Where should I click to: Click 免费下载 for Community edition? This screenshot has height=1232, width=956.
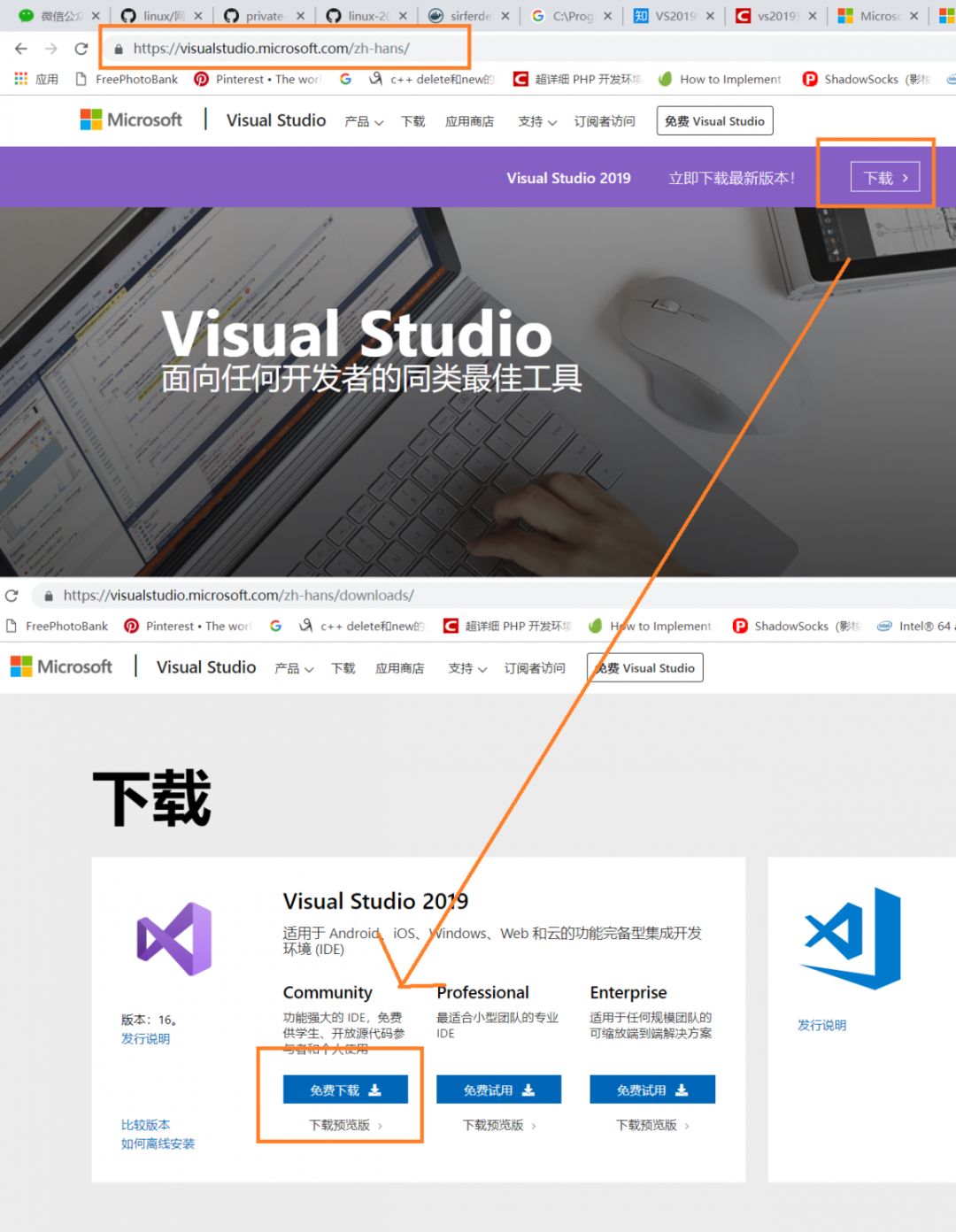(x=344, y=1090)
